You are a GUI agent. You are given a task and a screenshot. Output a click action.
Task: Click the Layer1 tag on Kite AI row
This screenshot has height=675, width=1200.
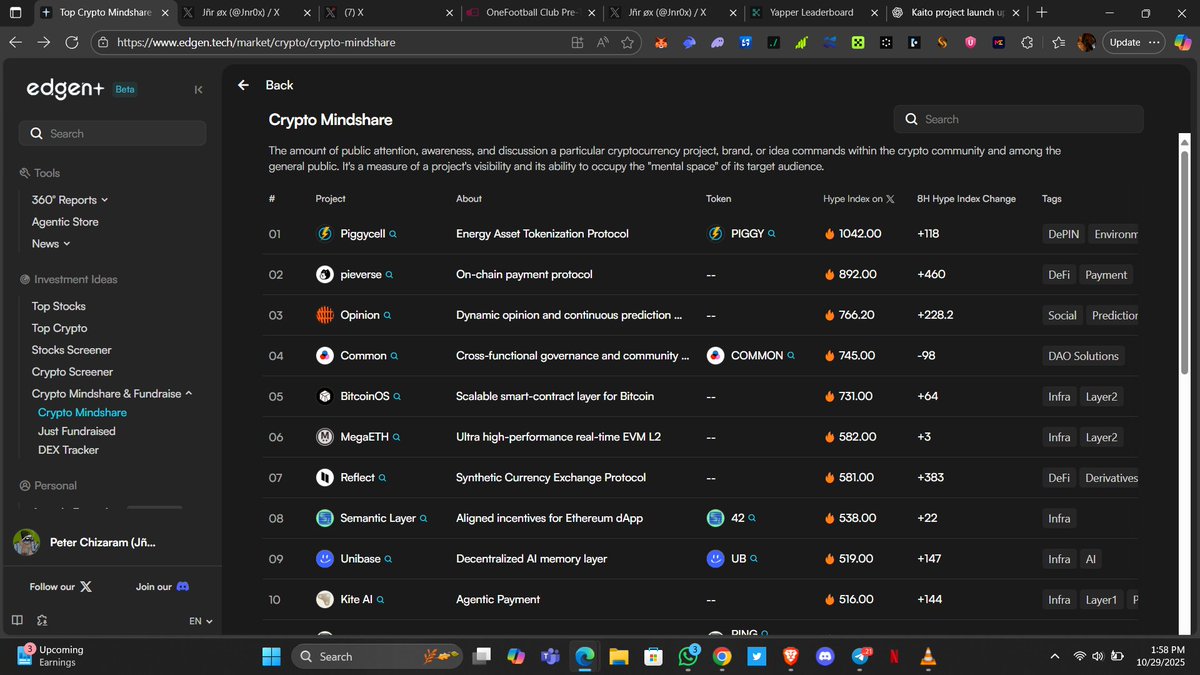pyautogui.click(x=1101, y=600)
